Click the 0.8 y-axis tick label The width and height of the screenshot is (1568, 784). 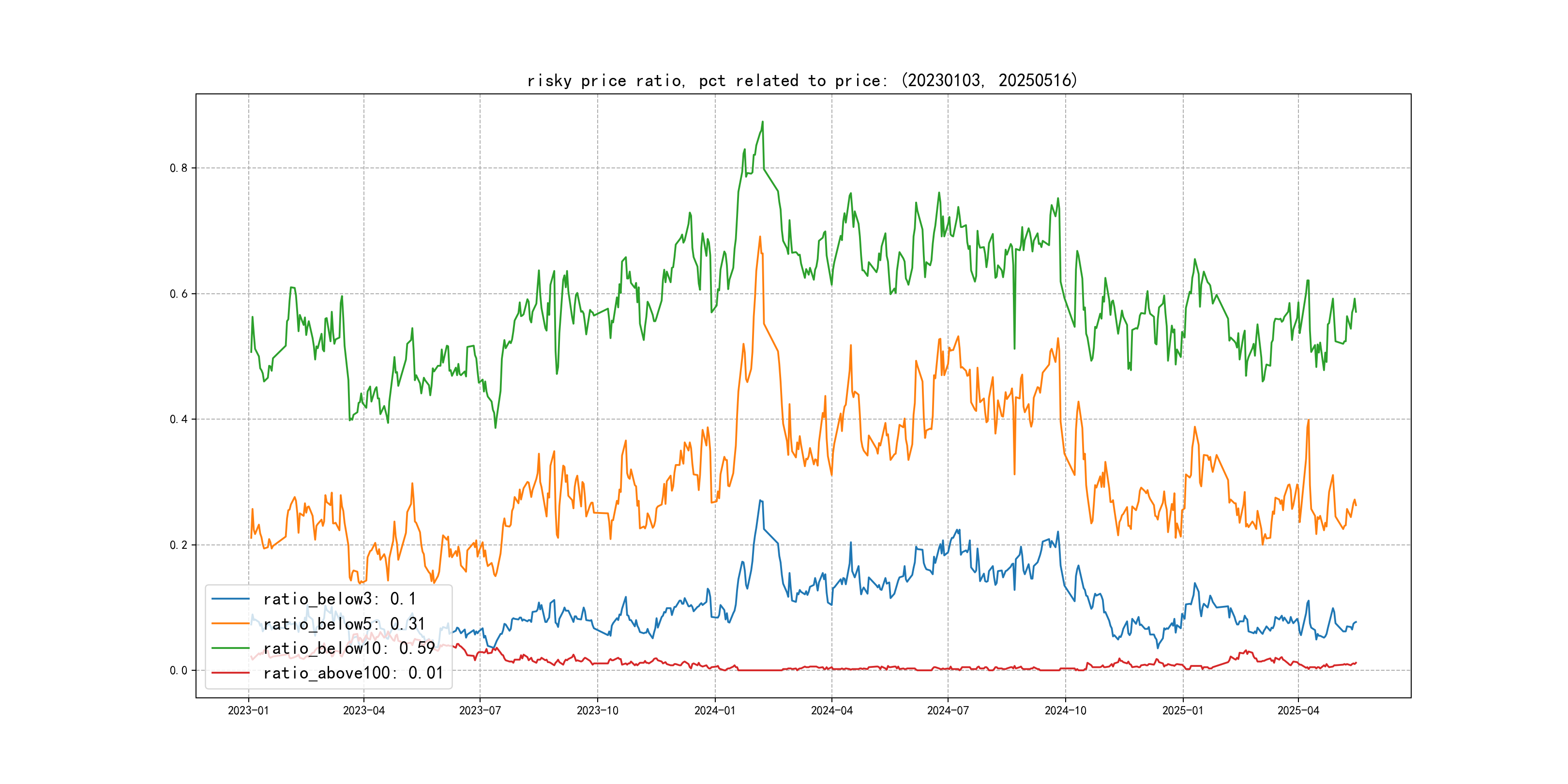tap(179, 168)
